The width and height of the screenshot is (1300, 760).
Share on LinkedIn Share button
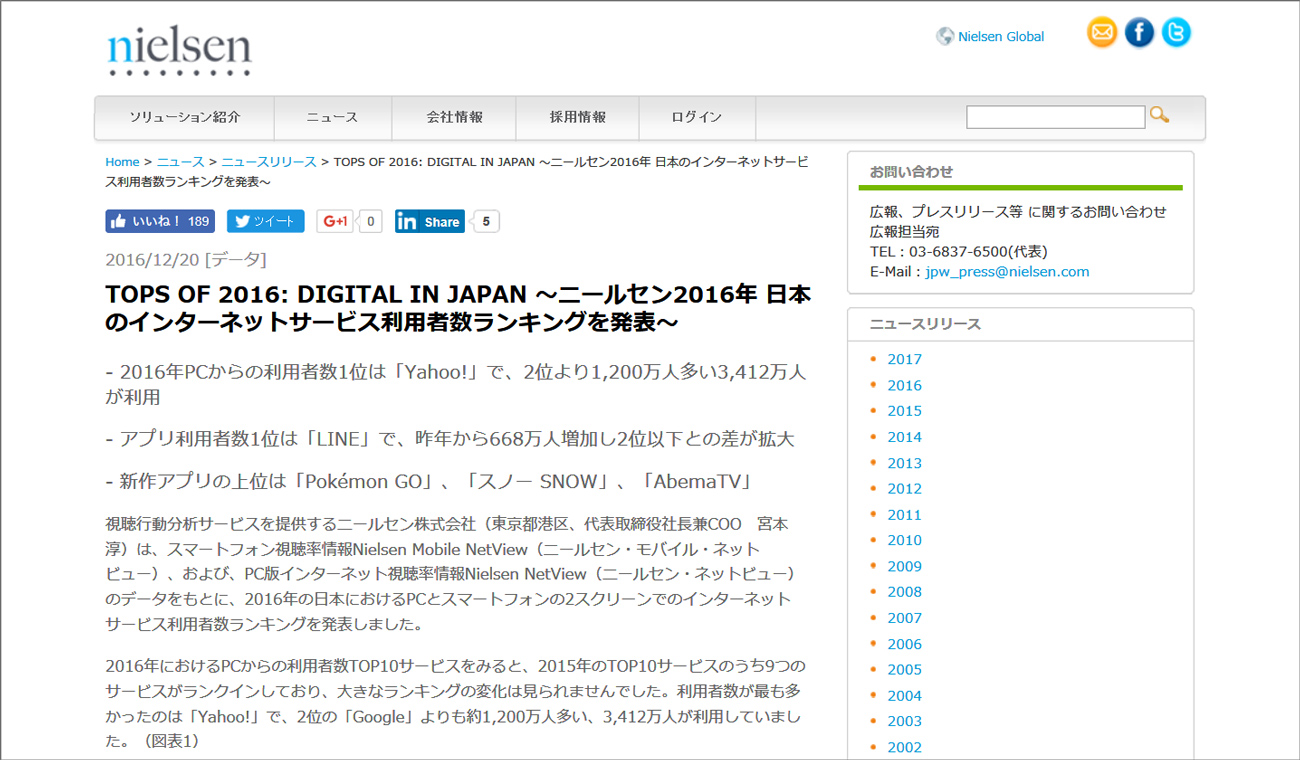[429, 222]
